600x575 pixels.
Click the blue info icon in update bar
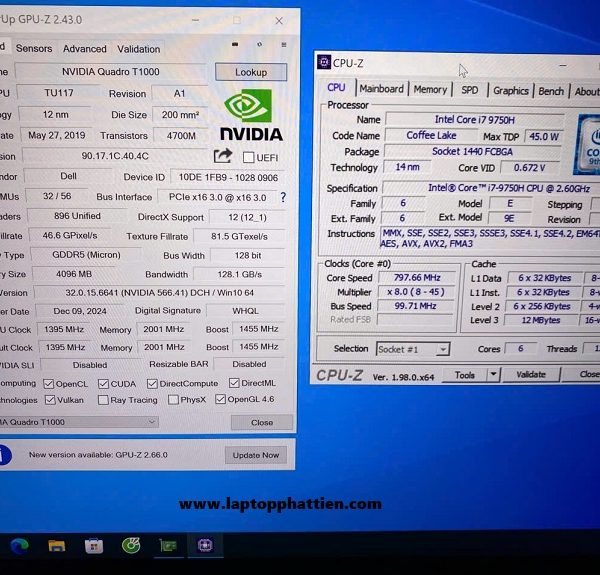(x=5, y=455)
